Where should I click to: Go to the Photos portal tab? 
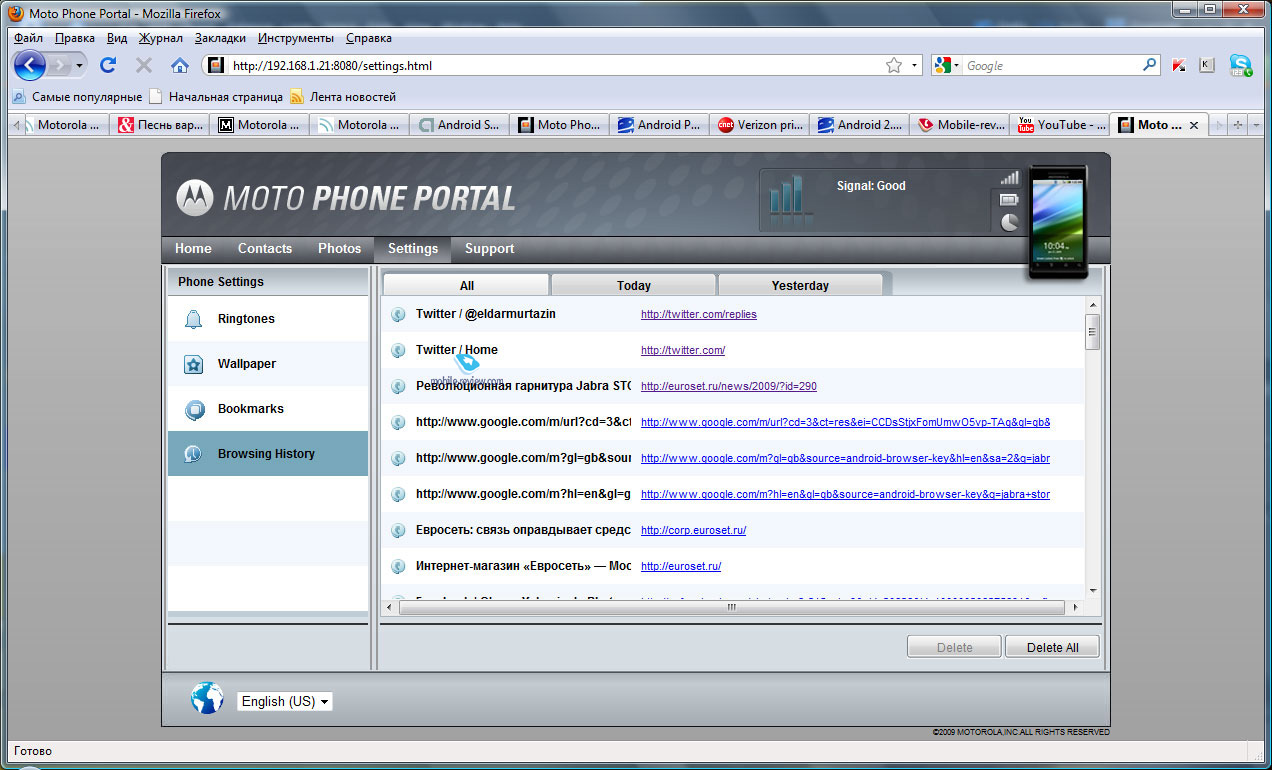pos(340,249)
